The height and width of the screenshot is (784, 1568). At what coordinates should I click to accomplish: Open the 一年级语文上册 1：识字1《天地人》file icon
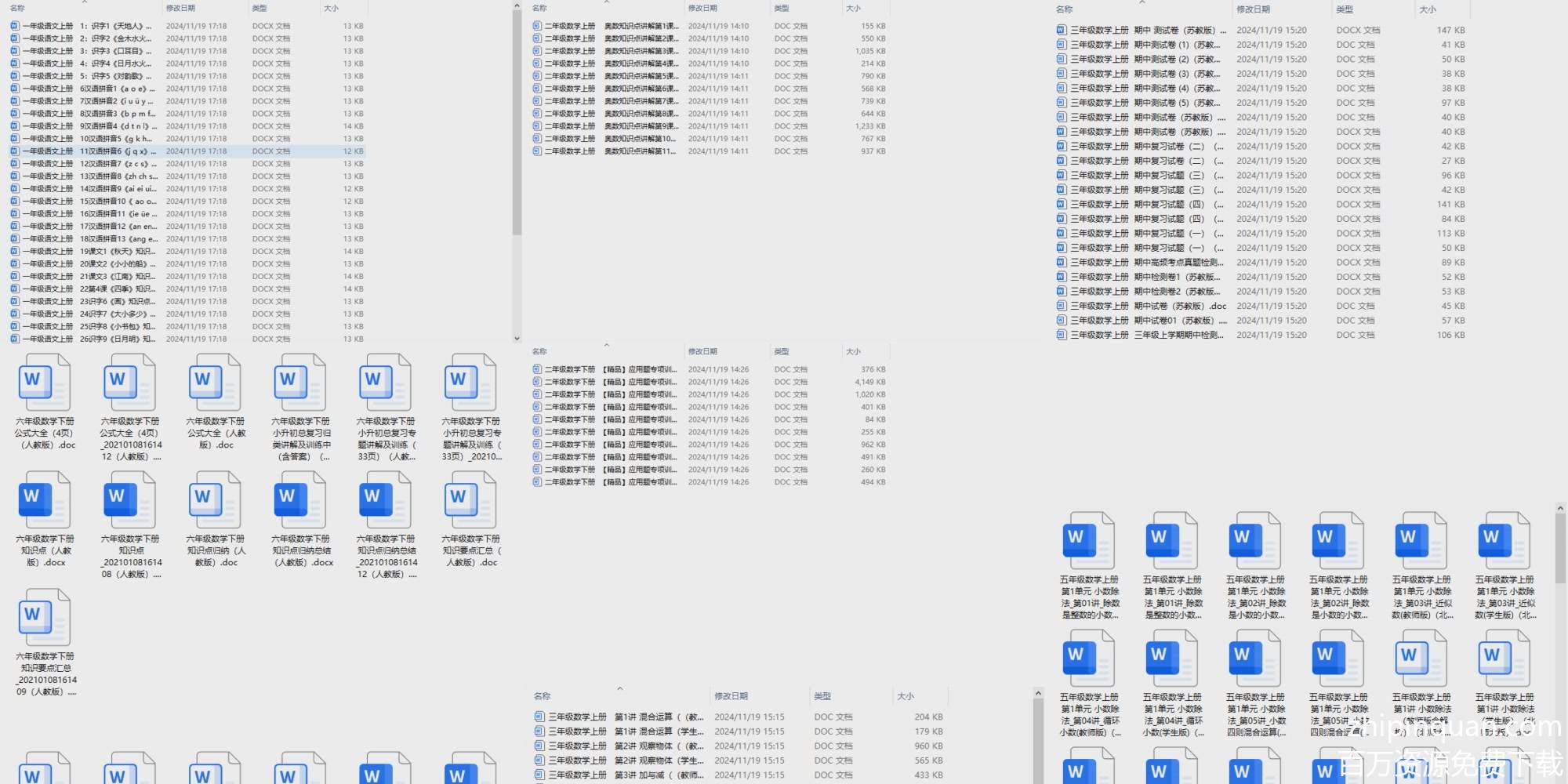point(15,26)
